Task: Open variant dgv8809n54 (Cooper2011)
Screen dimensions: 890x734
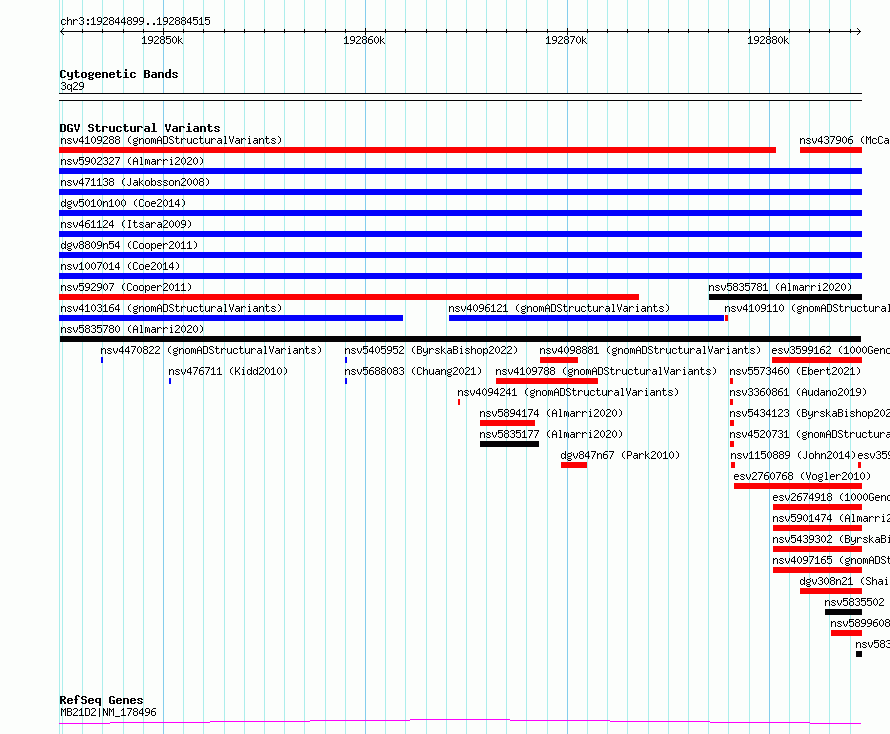Action: 129,245
